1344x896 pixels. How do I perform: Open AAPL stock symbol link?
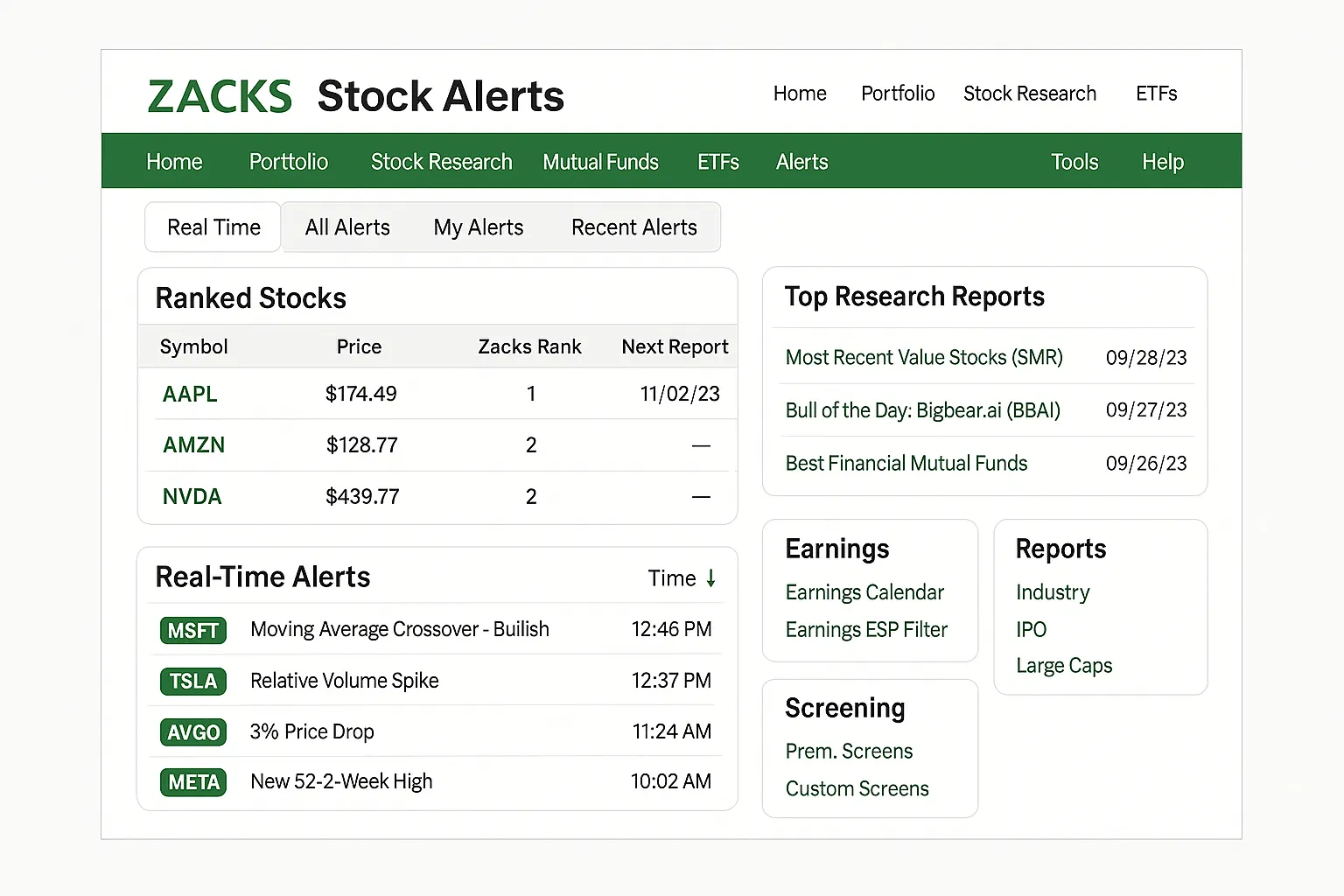(x=190, y=394)
